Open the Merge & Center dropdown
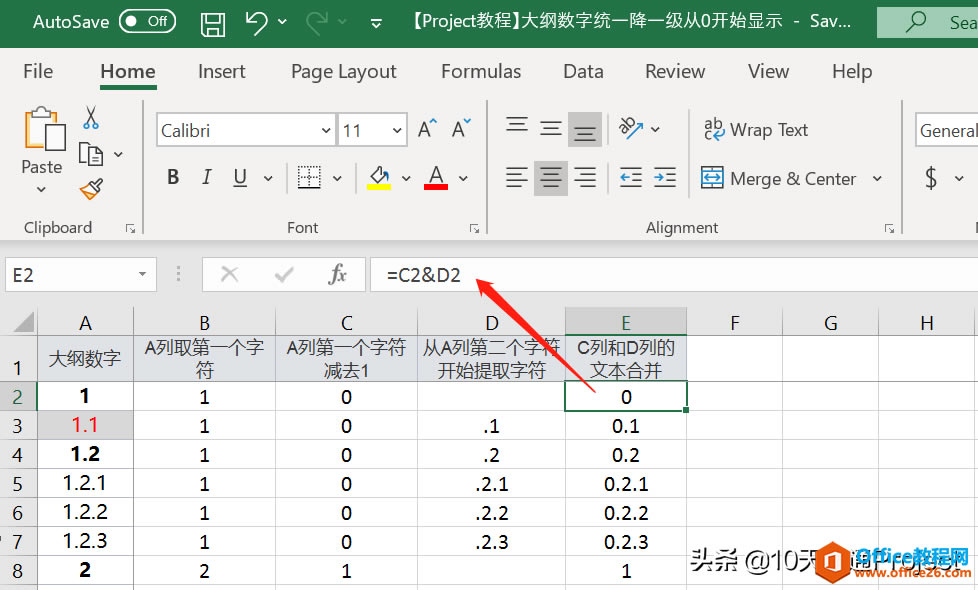This screenshot has height=590, width=978. point(877,178)
